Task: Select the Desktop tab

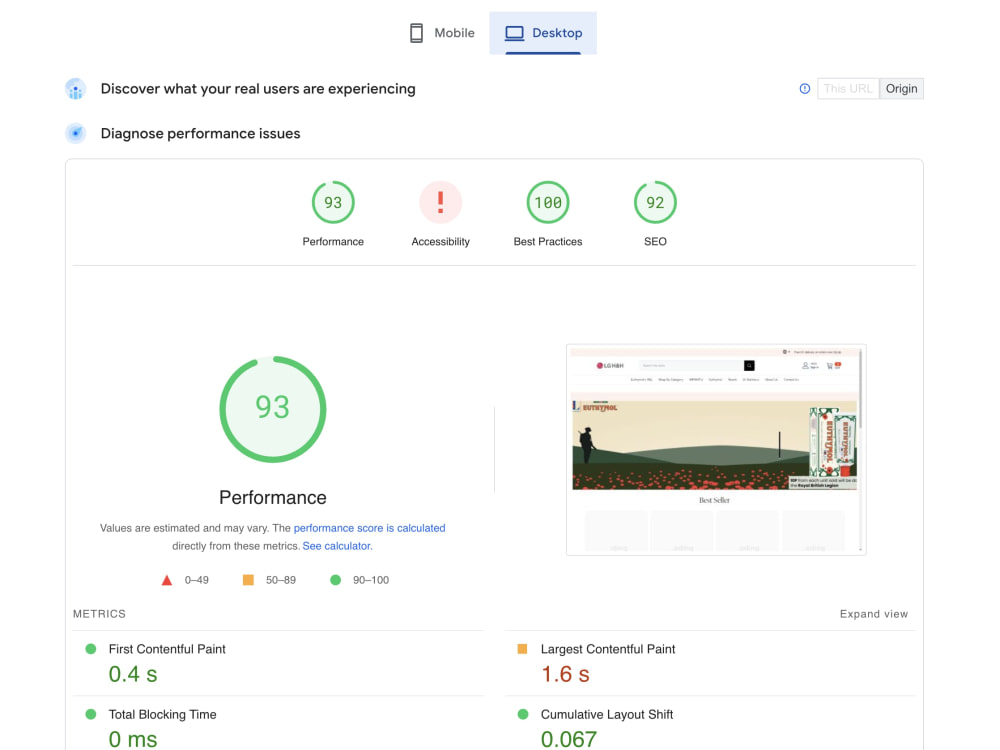Action: click(543, 32)
